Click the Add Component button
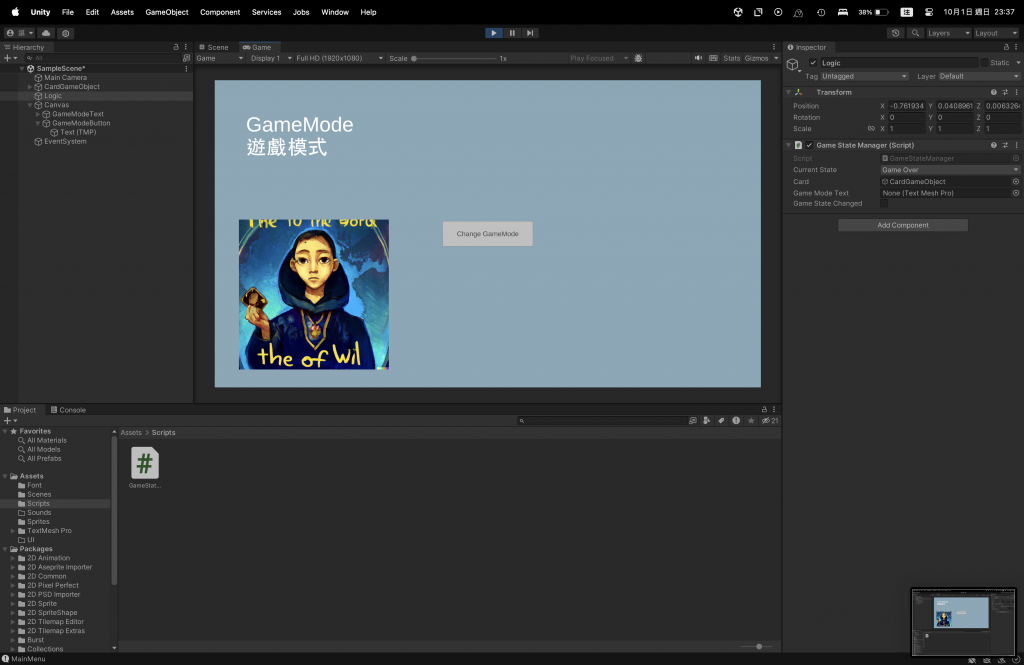Image resolution: width=1024 pixels, height=665 pixels. point(903,225)
